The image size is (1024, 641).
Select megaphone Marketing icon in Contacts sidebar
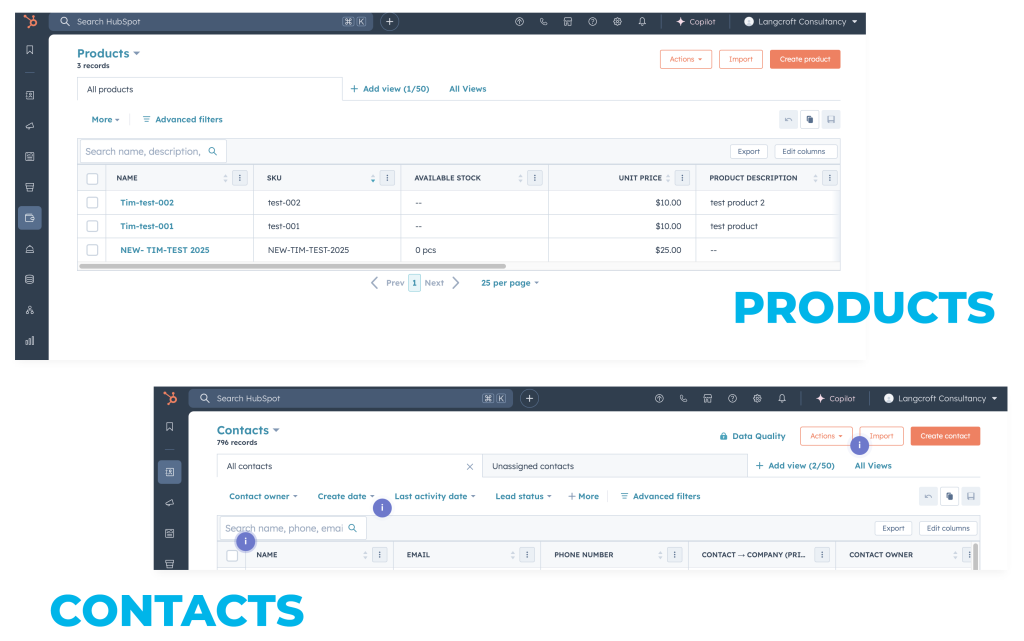pyautogui.click(x=170, y=503)
